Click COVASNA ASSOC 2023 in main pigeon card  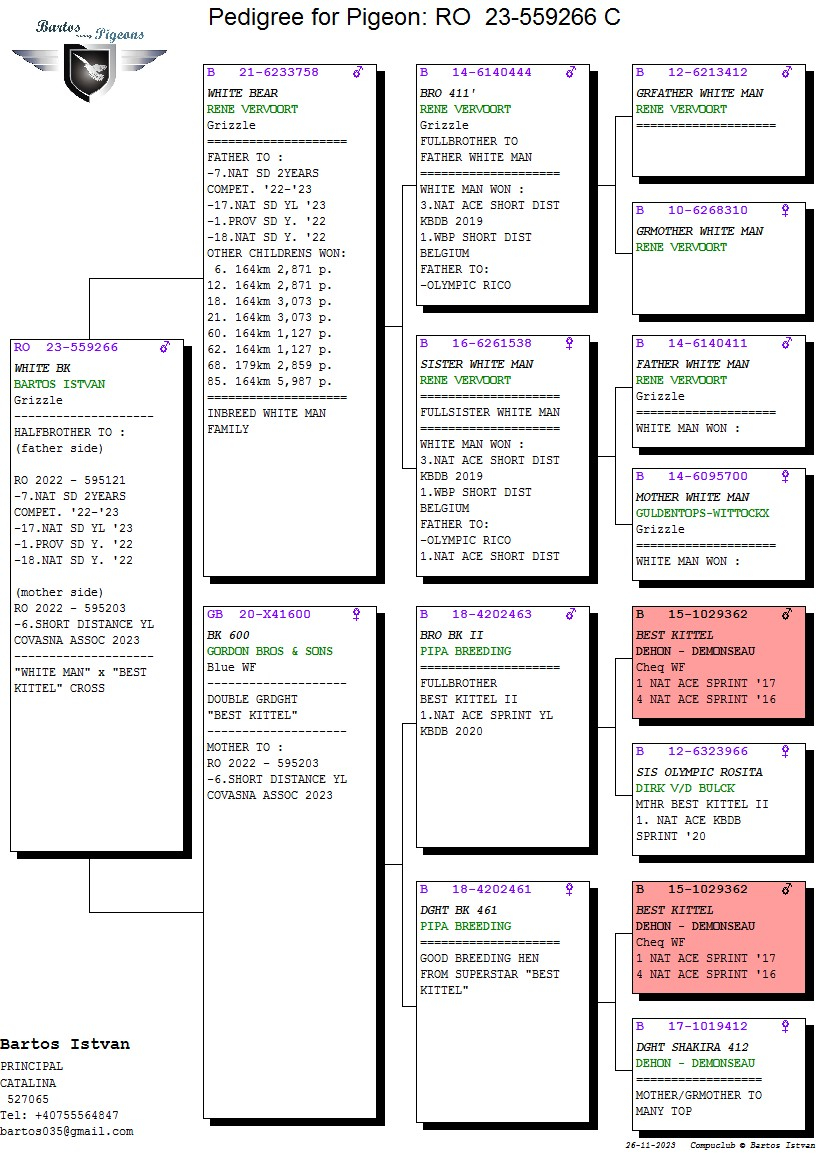(76, 640)
